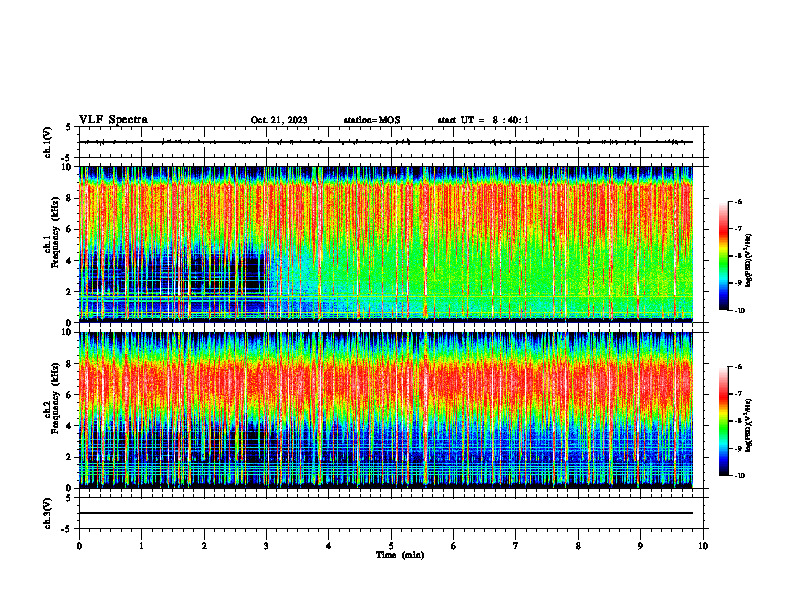The height and width of the screenshot is (612, 792).
Task: Click time axis tick label "7"
Action: pyautogui.click(x=516, y=546)
